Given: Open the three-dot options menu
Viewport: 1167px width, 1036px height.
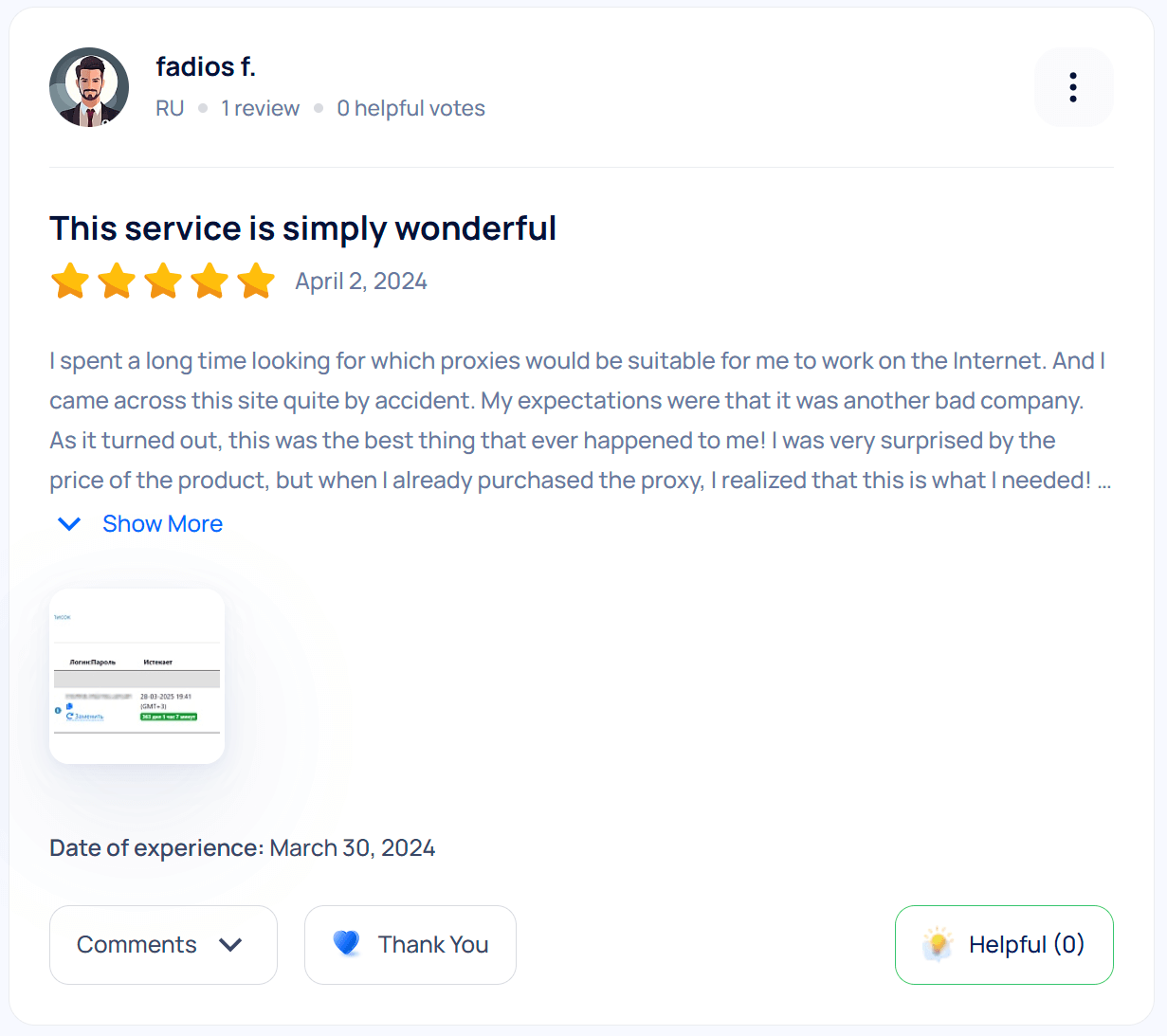Looking at the screenshot, I should (1073, 87).
